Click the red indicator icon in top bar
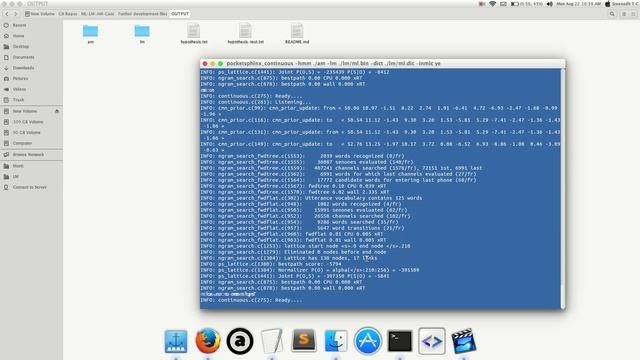This screenshot has width=640, height=360. [x=482, y=4]
